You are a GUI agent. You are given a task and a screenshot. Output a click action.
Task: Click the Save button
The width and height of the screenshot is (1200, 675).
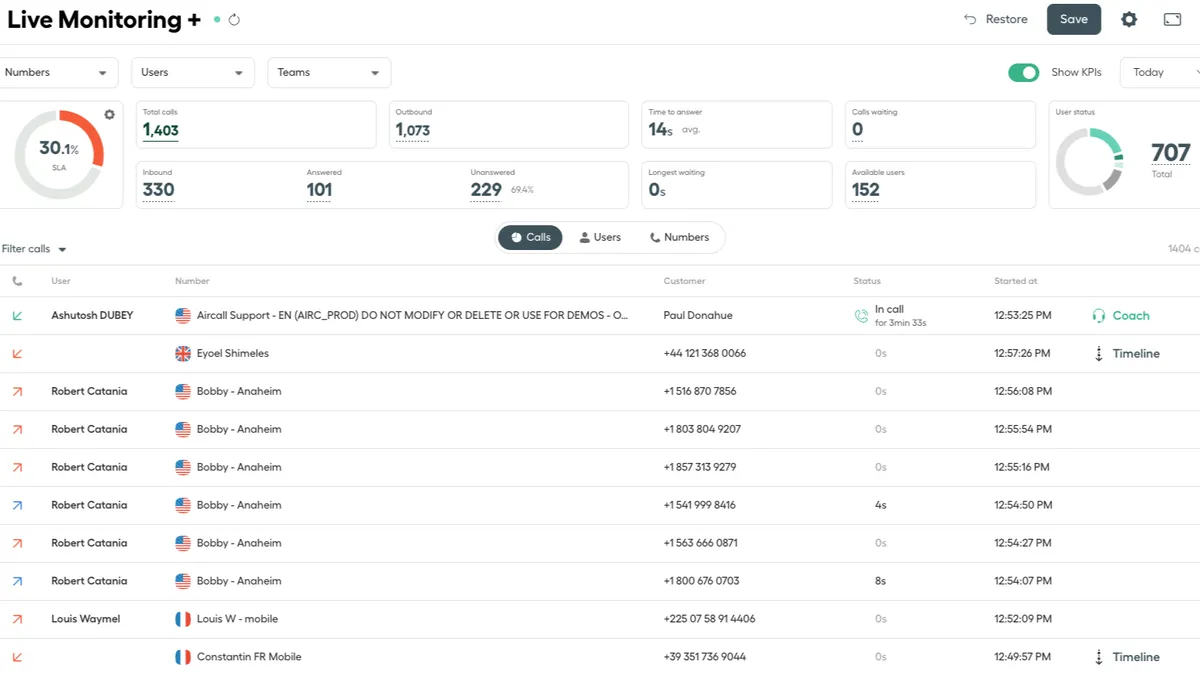[x=1074, y=19]
